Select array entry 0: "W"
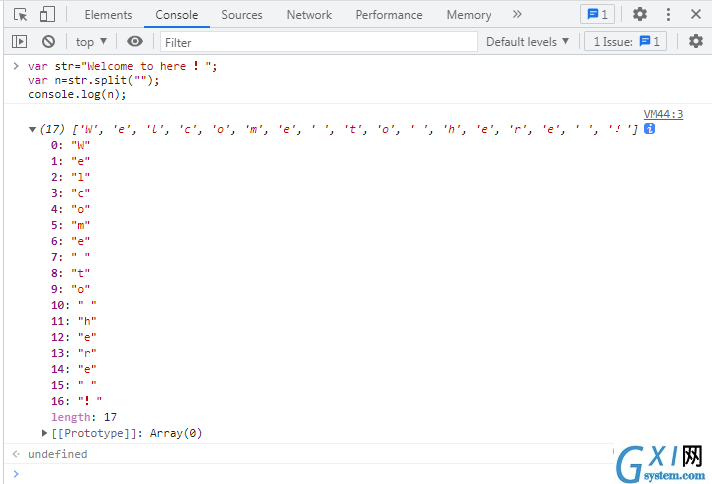 point(70,145)
